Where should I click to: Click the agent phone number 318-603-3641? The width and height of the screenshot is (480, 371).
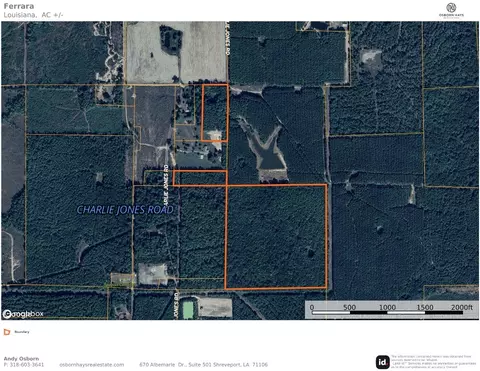[x=24, y=365]
